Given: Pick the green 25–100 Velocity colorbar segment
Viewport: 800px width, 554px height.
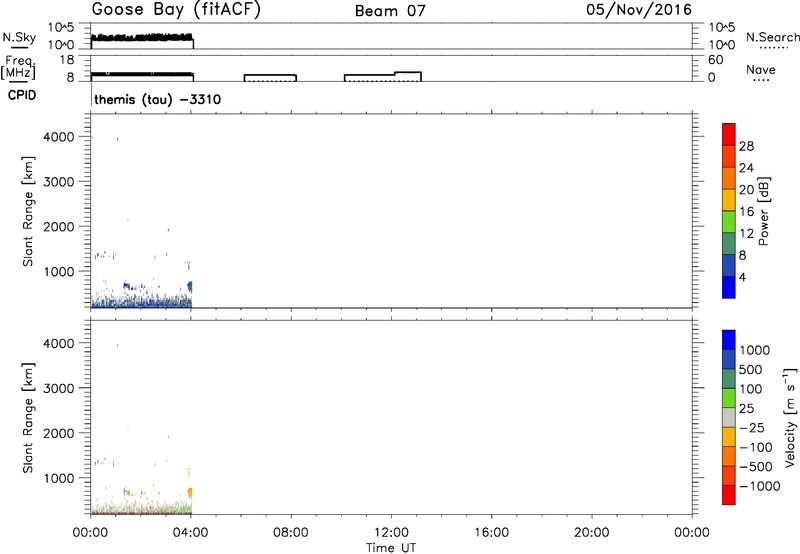Looking at the screenshot, I should 729,398.
